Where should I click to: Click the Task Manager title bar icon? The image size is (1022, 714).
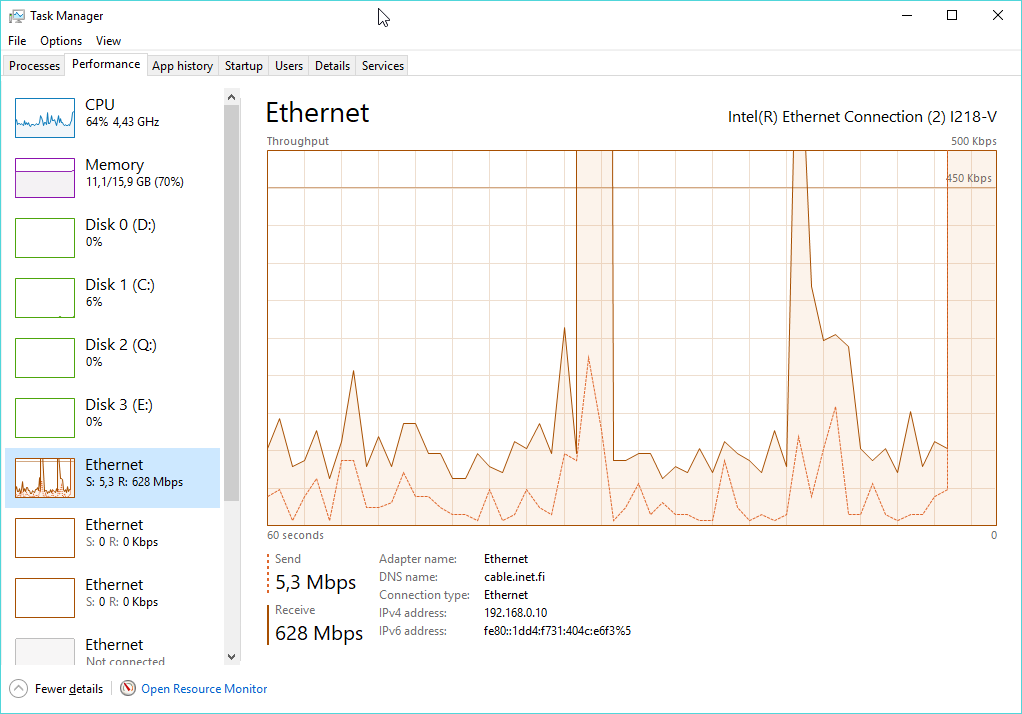coord(16,16)
